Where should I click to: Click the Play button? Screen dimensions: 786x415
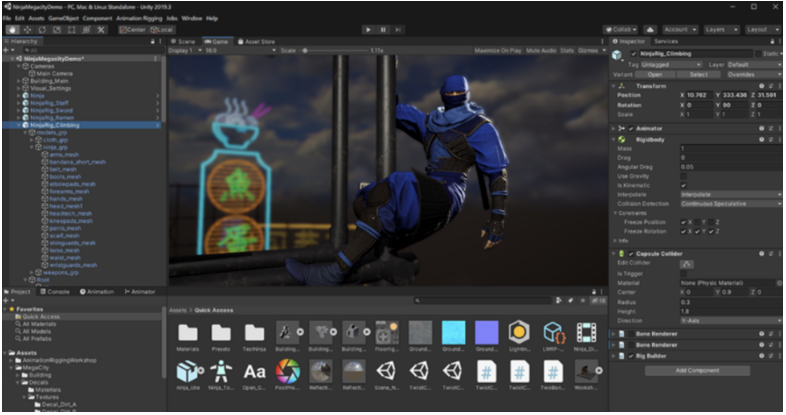(x=368, y=30)
